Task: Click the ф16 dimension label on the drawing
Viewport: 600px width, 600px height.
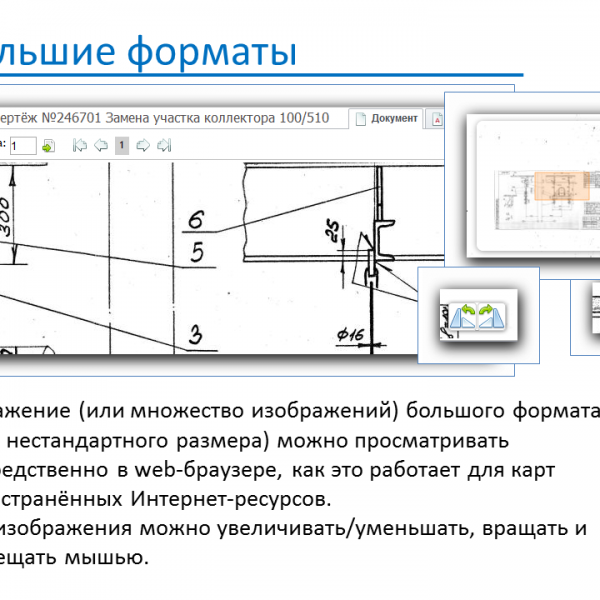Action: (x=350, y=336)
